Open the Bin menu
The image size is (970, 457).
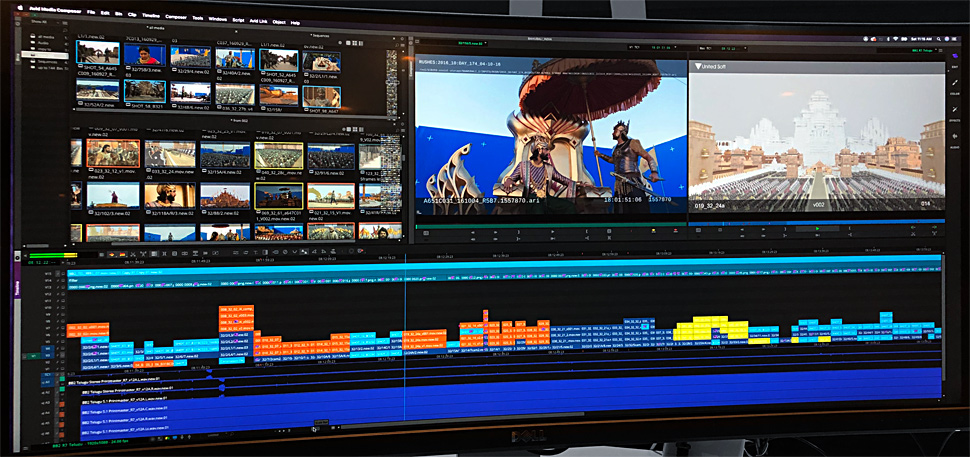click(x=118, y=14)
